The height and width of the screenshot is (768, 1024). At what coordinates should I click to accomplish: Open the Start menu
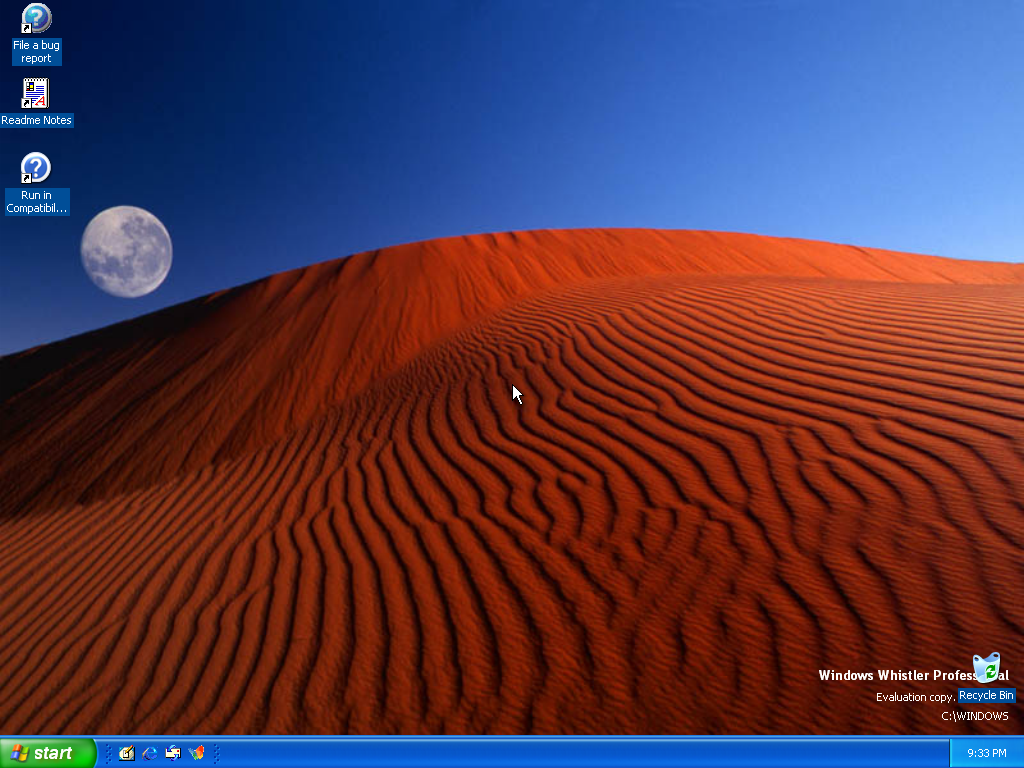click(47, 753)
